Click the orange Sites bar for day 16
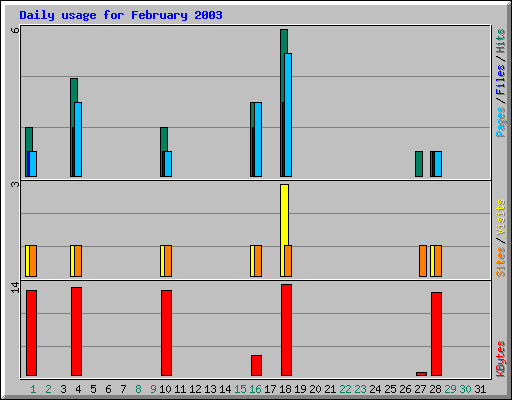This screenshot has width=512, height=400. 258,261
